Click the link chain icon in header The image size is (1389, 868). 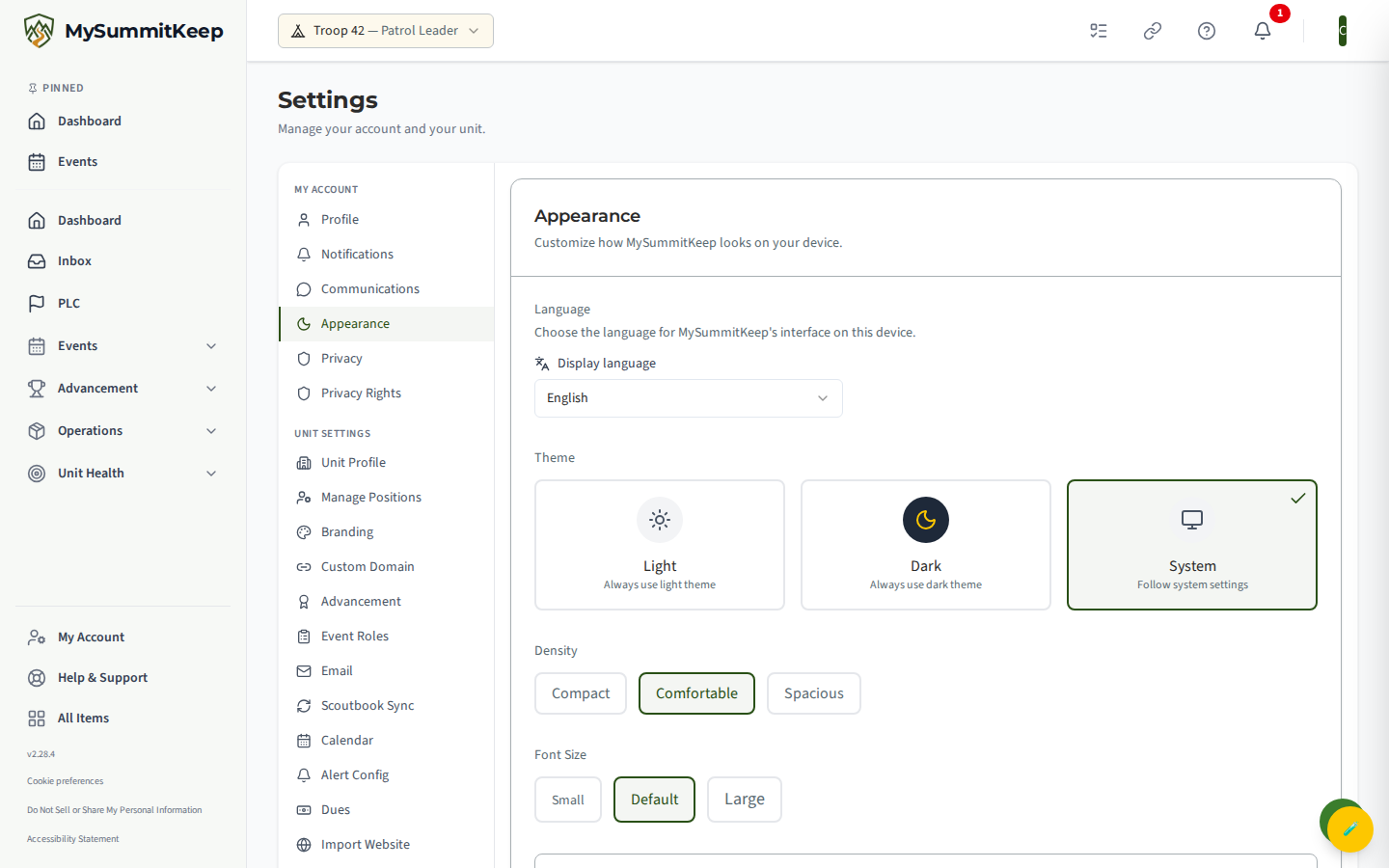point(1153,31)
